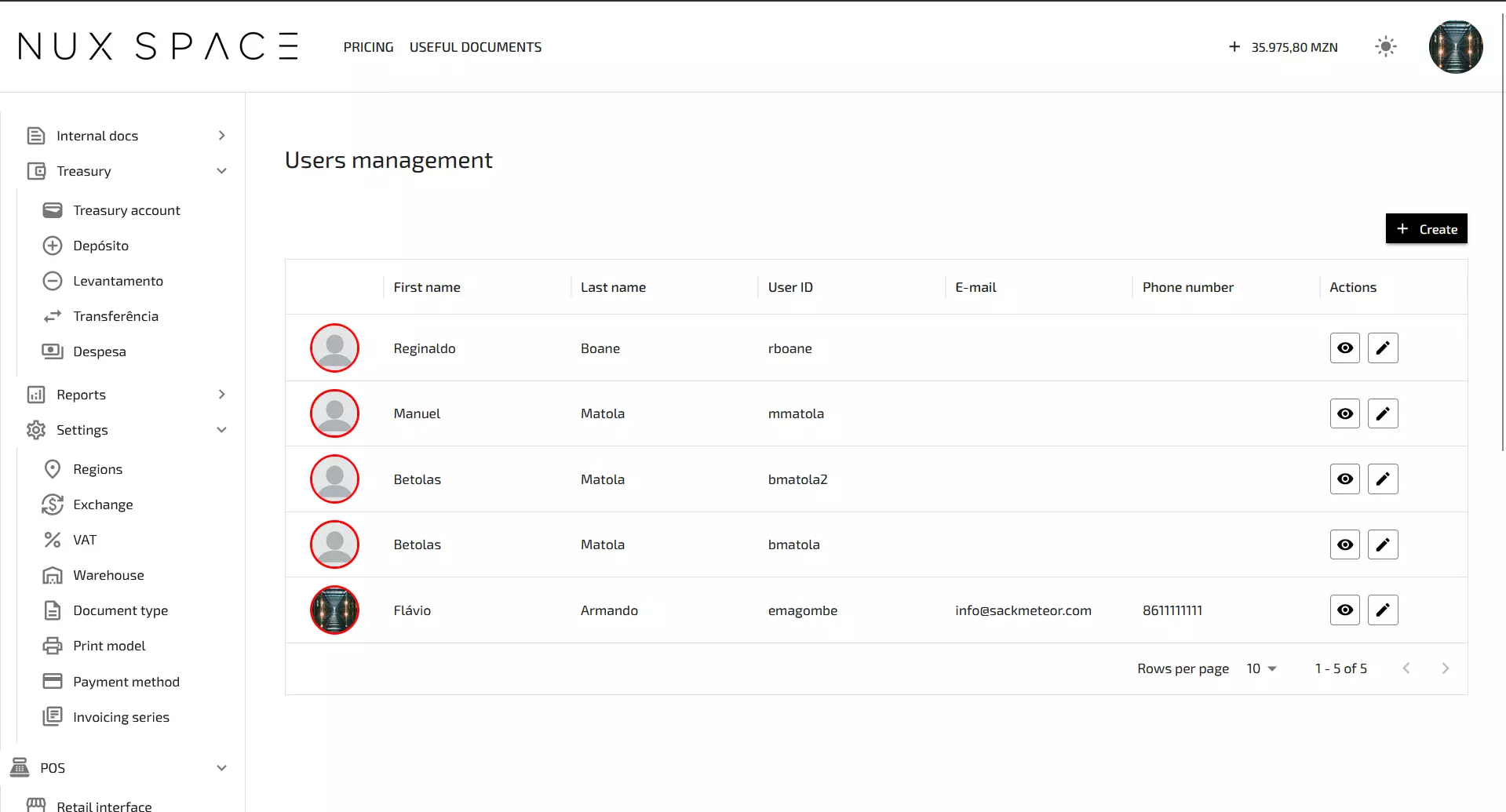The height and width of the screenshot is (812, 1506).
Task: Edit user mmatola with pencil icon
Action: tap(1383, 413)
